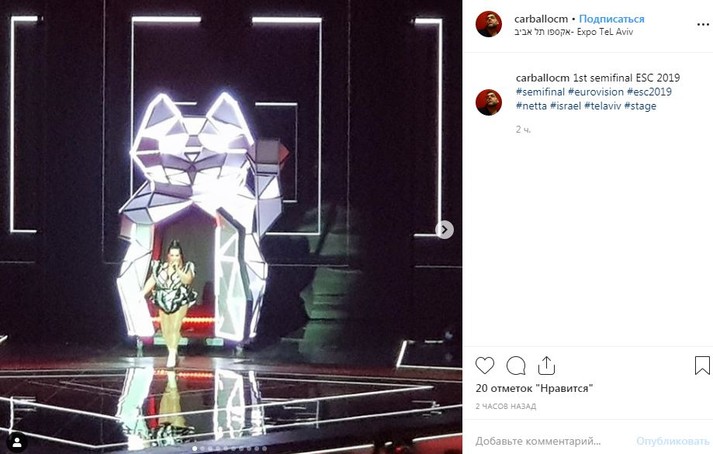
Task: Open the Expo Tel Aviv location link
Action: pyautogui.click(x=573, y=32)
